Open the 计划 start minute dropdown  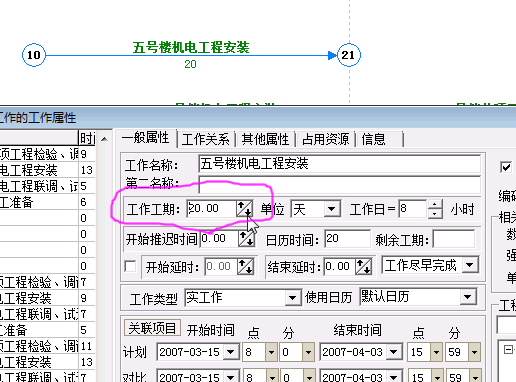[308, 352]
